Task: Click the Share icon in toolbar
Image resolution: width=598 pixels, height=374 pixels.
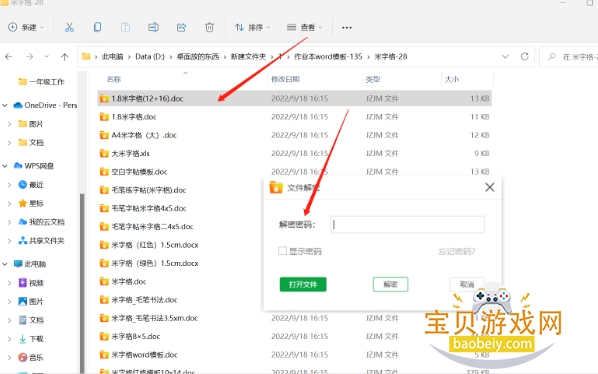Action: 181,27
